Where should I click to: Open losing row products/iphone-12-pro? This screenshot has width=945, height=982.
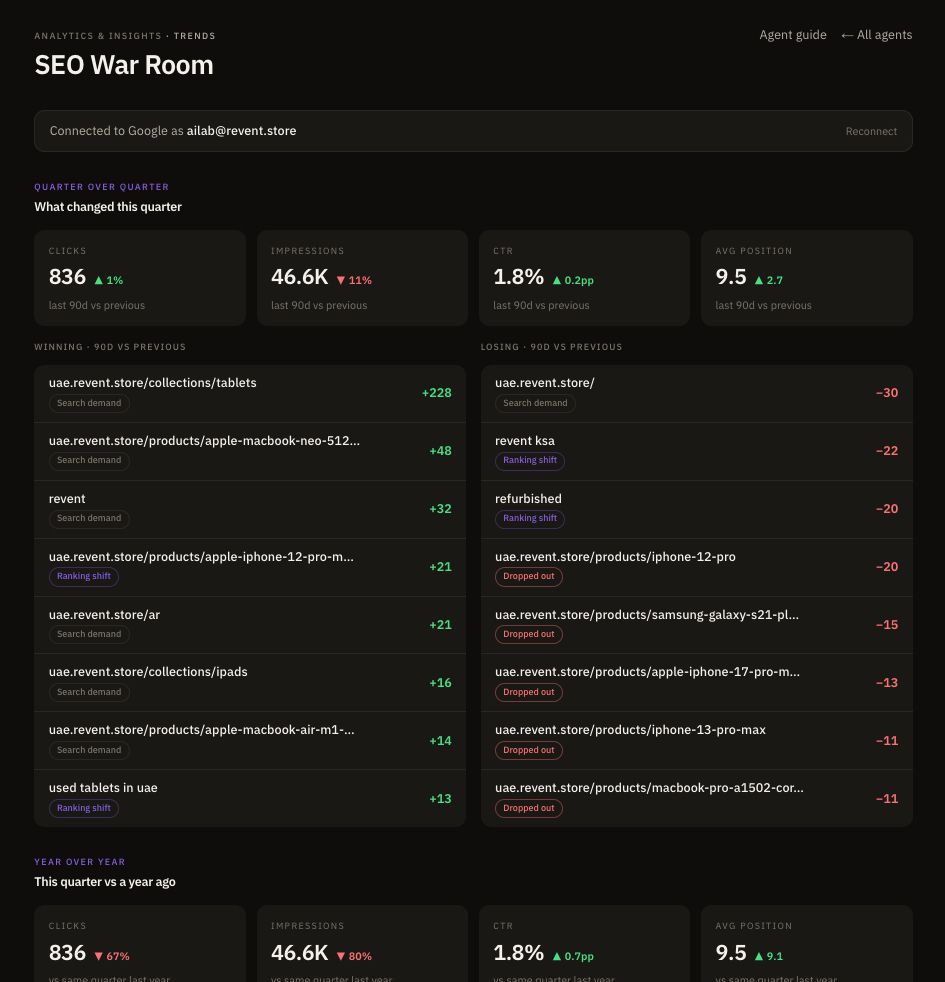pyautogui.click(x=696, y=567)
